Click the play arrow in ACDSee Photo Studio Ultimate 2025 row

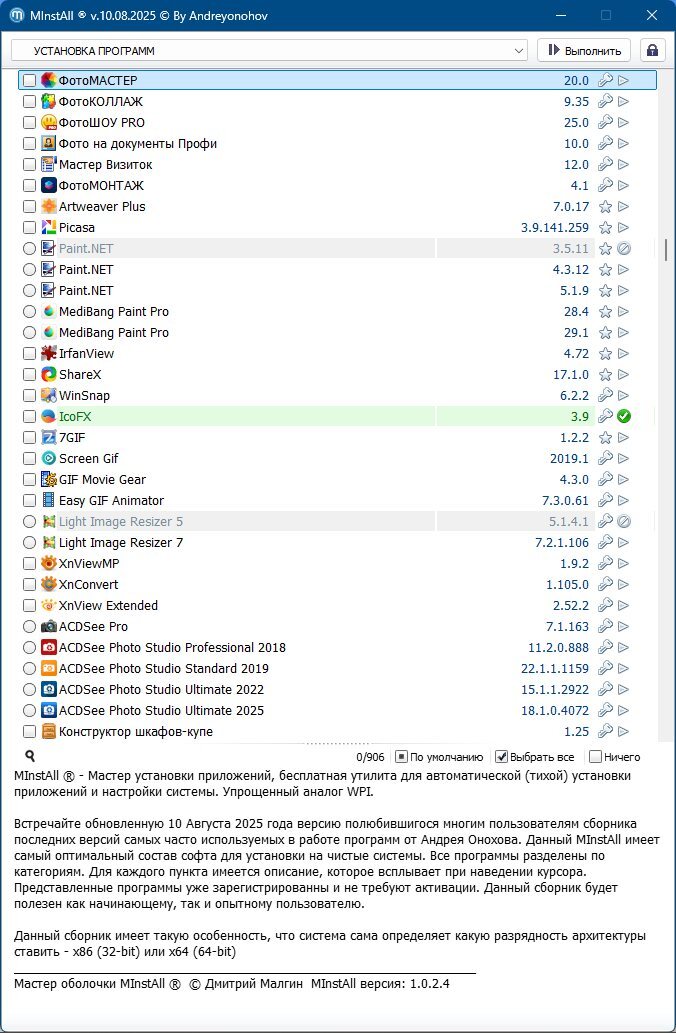pyautogui.click(x=624, y=710)
